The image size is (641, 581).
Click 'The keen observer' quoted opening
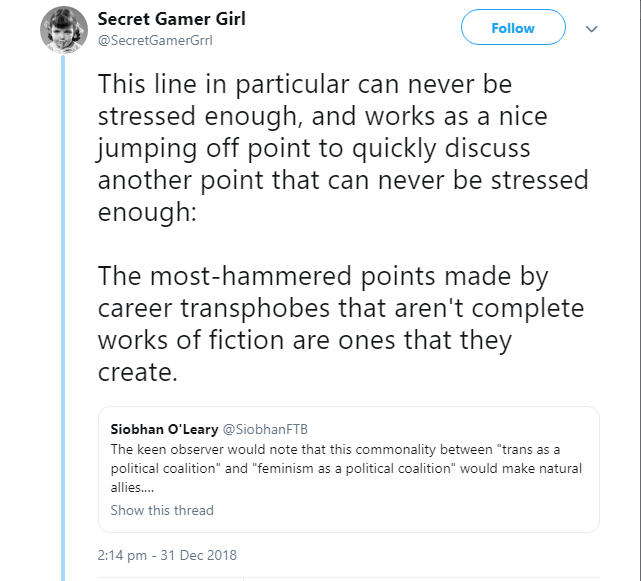click(167, 449)
